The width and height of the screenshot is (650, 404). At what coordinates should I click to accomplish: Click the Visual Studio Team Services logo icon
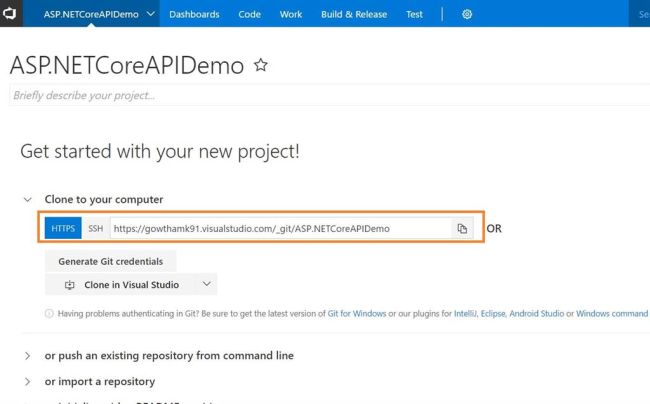coord(13,14)
